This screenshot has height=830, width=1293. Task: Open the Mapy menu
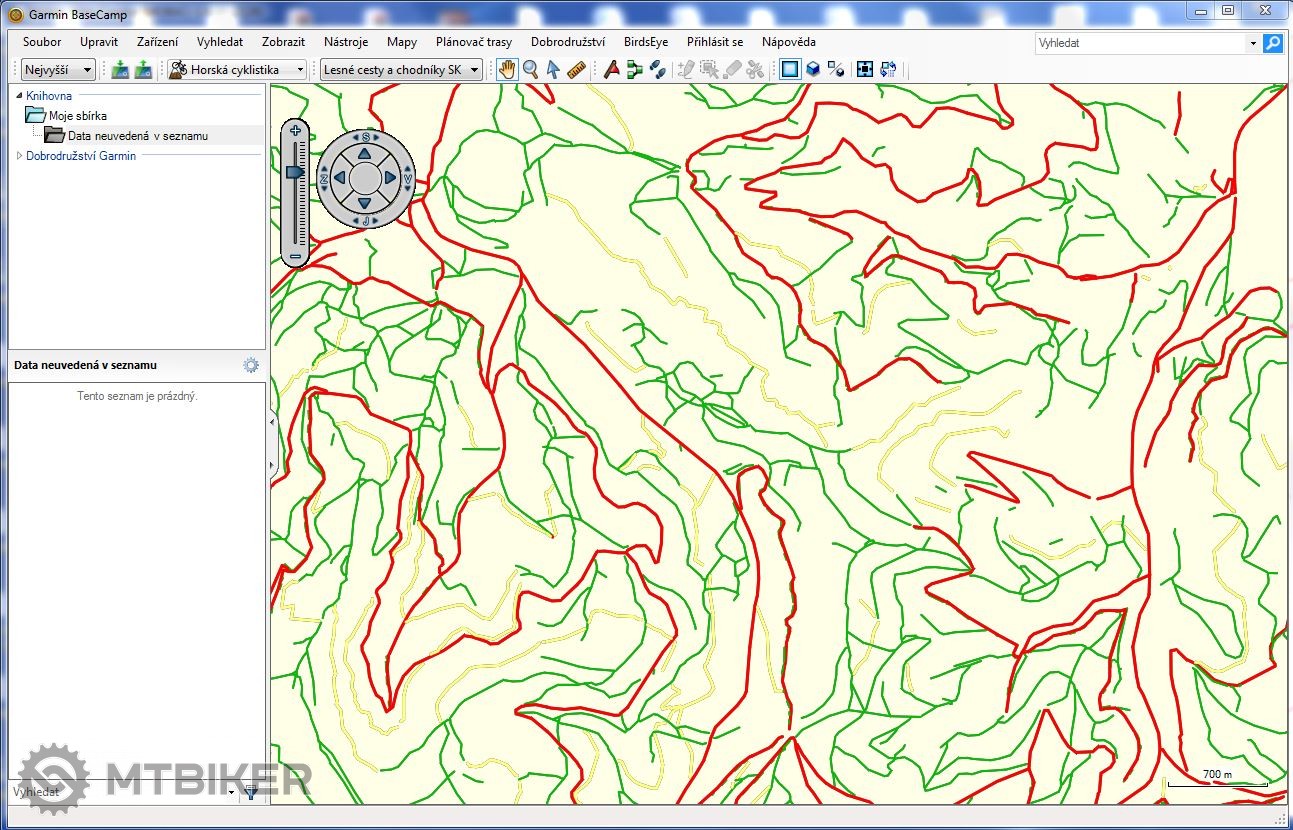point(402,42)
